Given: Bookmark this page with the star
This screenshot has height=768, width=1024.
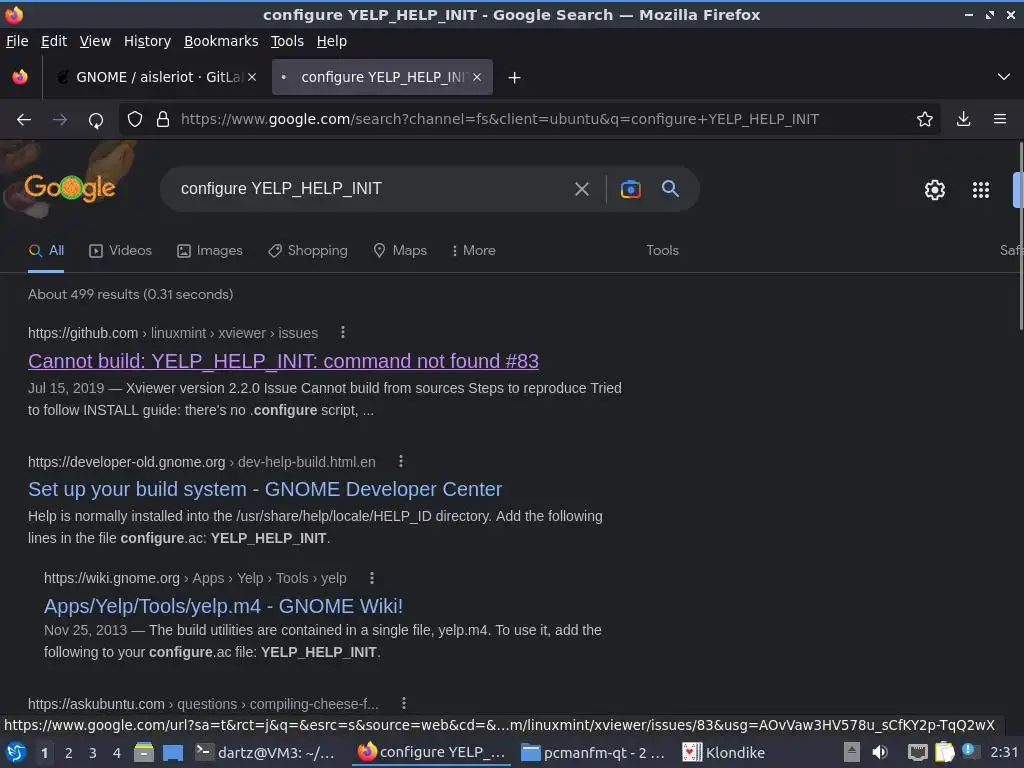Looking at the screenshot, I should click(925, 119).
